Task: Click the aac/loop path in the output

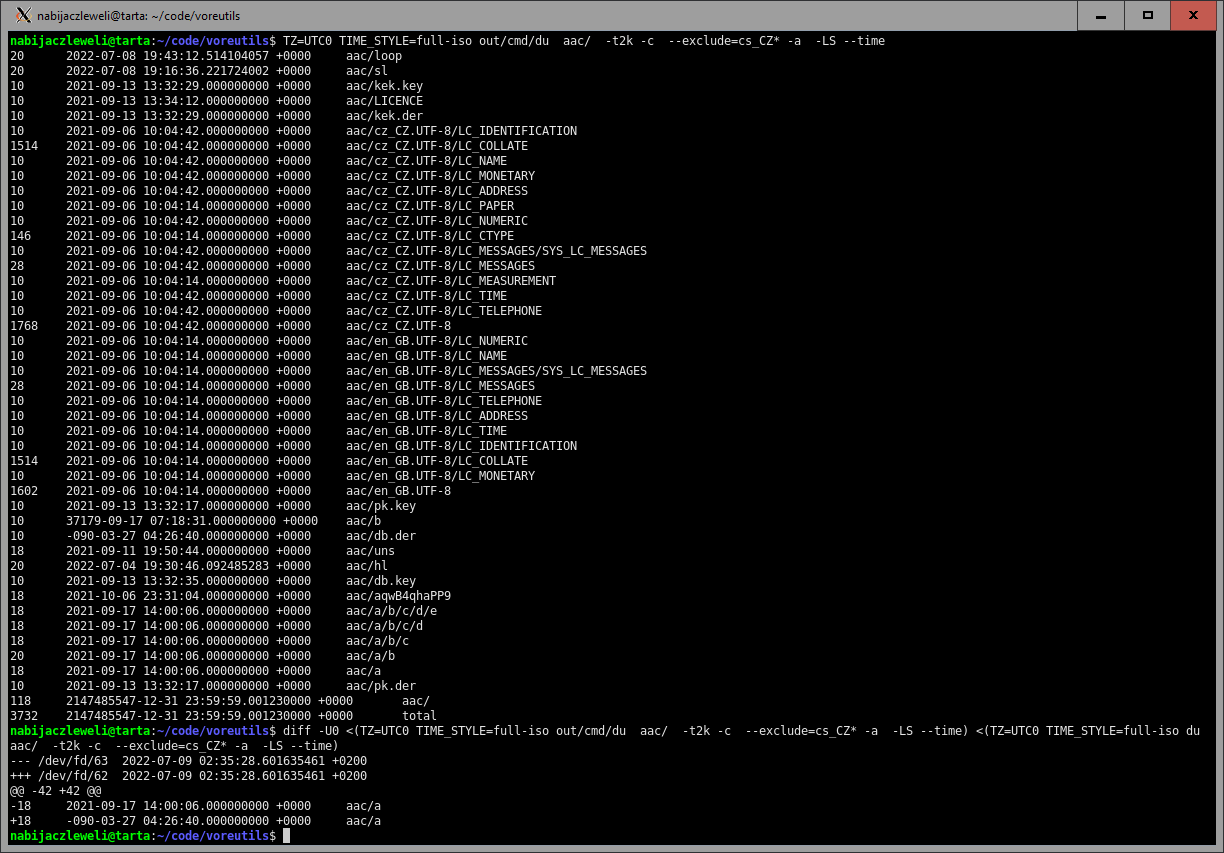Action: pos(373,56)
